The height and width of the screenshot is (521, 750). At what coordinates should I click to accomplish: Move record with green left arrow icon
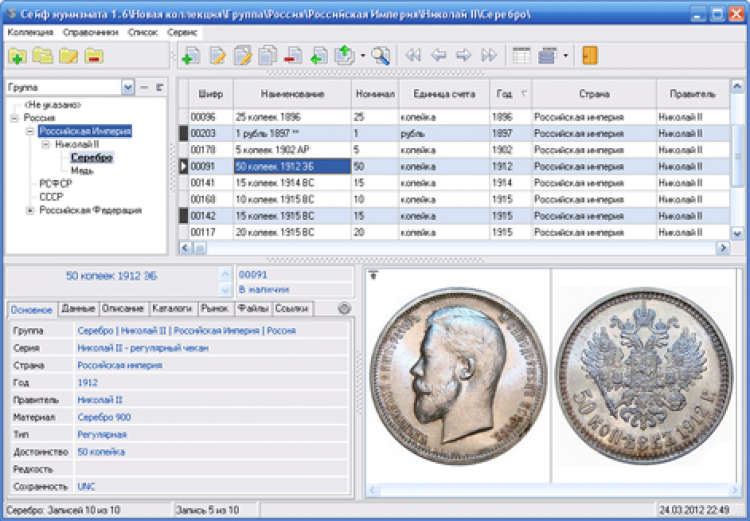point(319,55)
